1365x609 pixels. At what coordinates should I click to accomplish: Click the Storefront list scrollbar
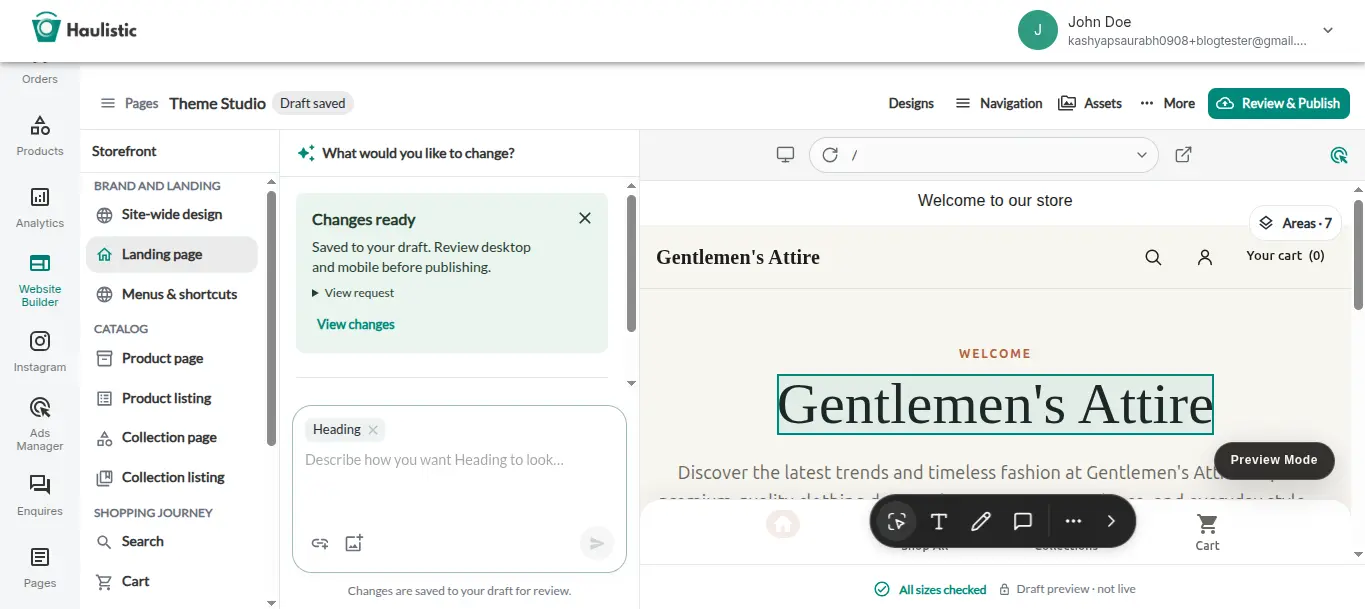click(x=271, y=318)
